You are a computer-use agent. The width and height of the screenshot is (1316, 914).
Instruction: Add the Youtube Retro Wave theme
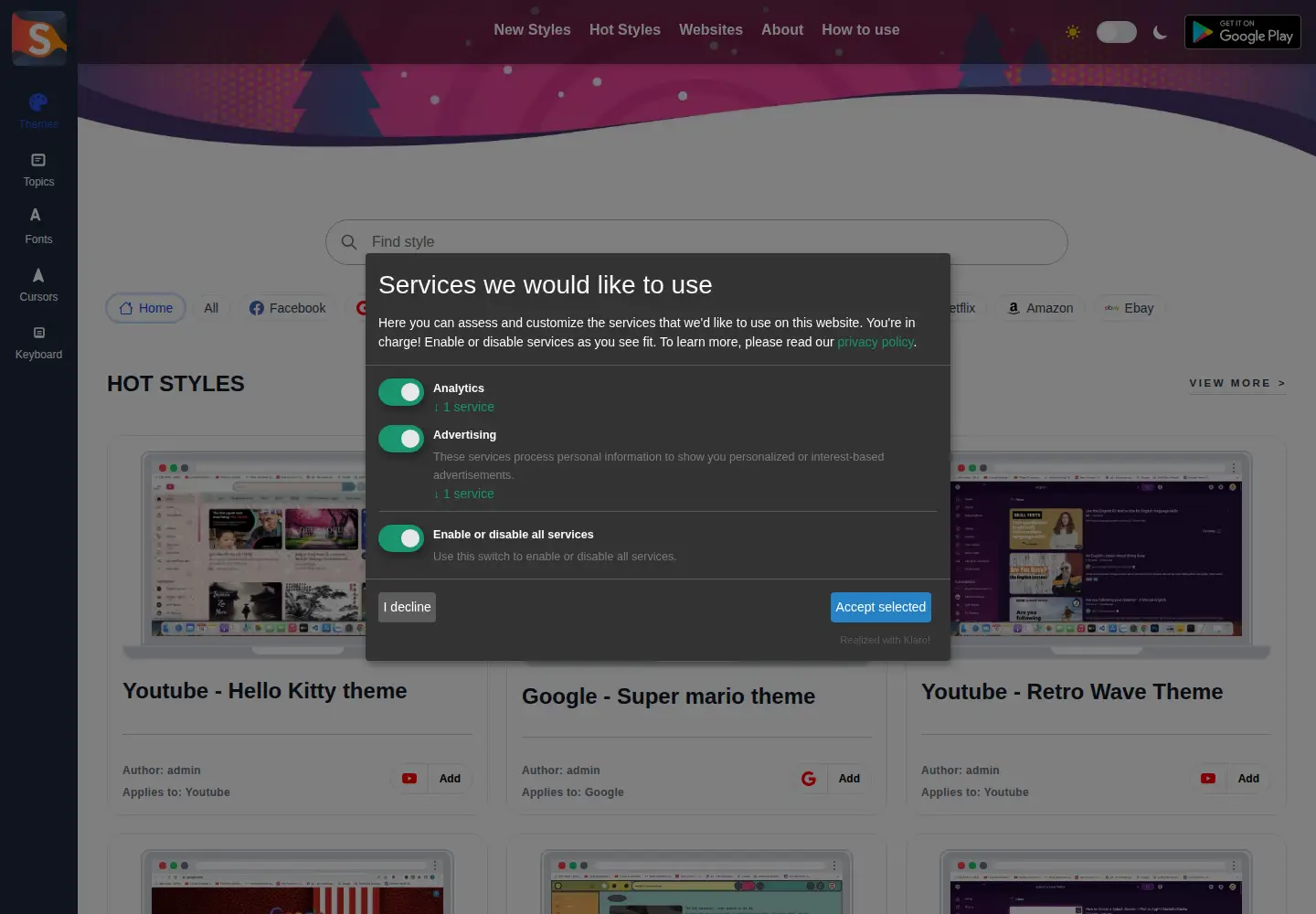click(1248, 779)
